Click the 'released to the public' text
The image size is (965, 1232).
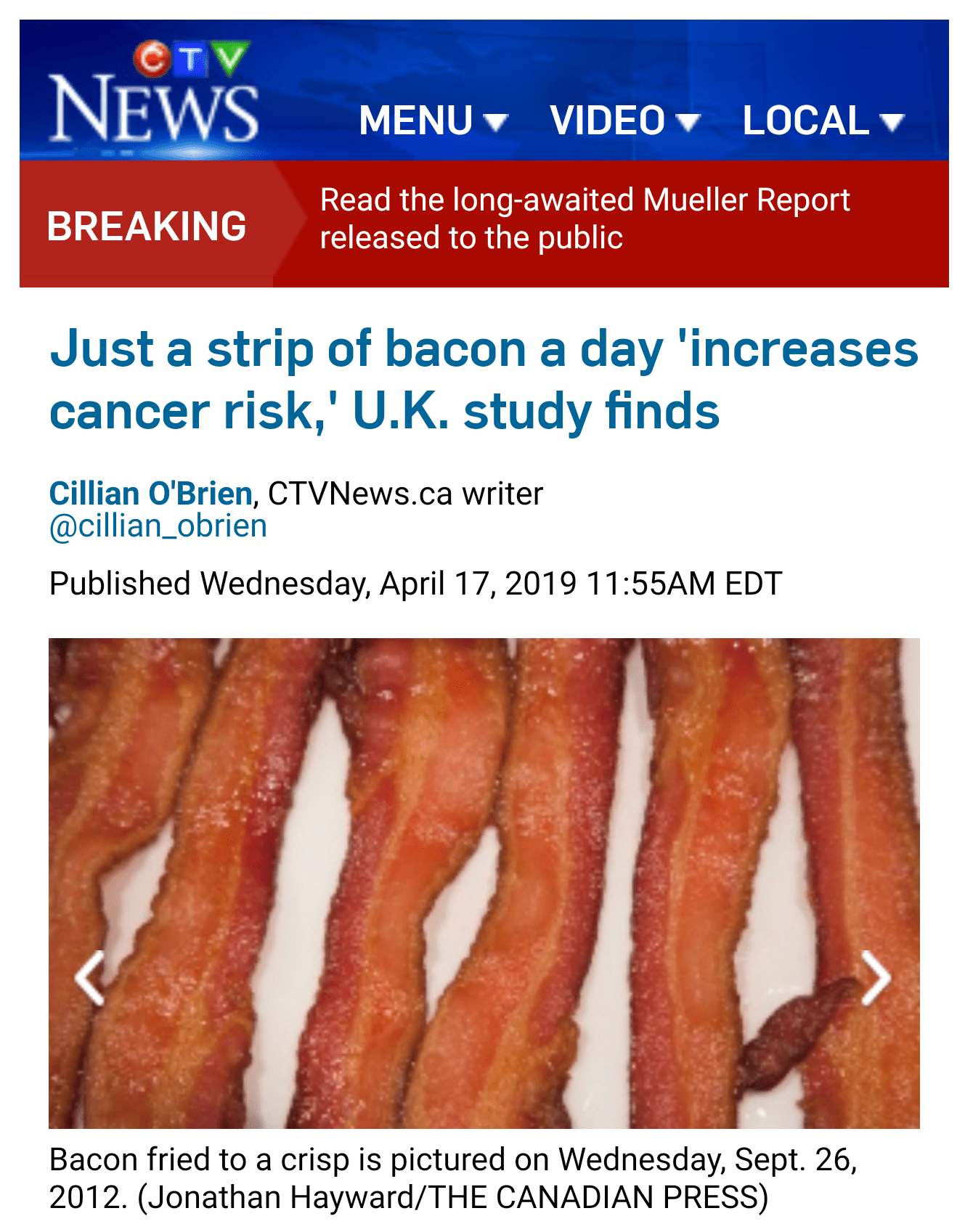coord(471,237)
